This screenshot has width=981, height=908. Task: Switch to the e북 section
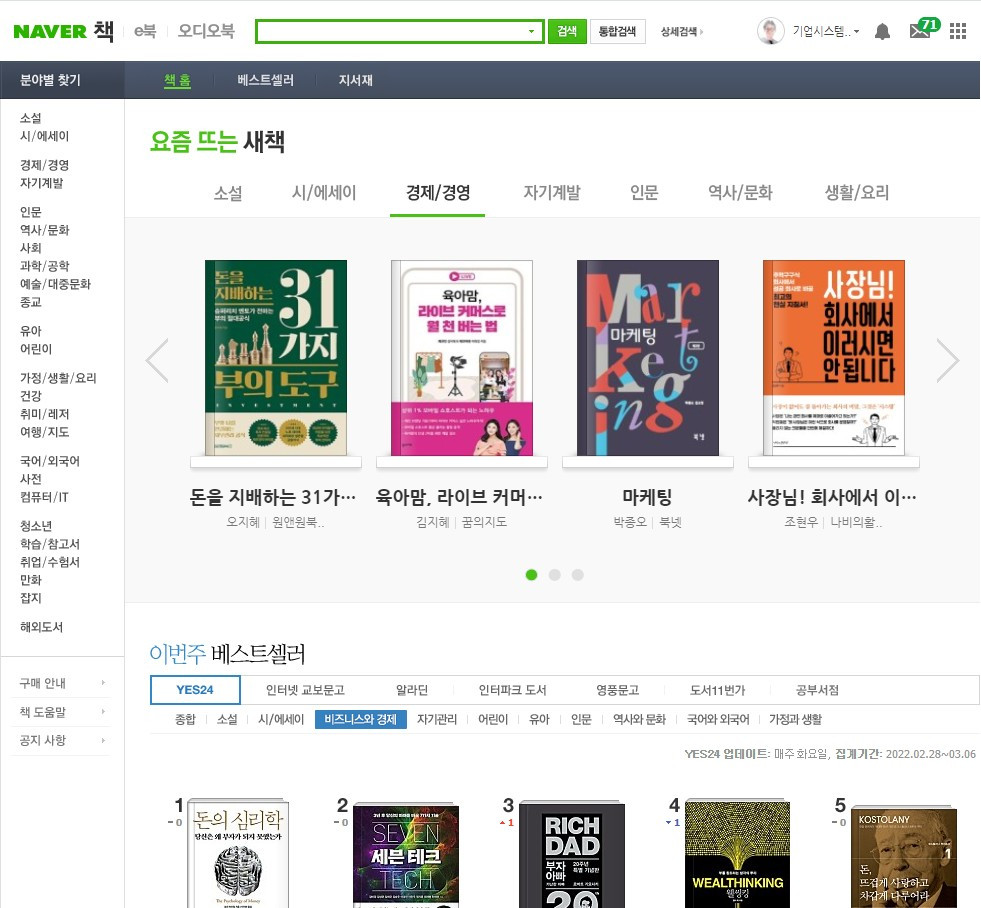(145, 31)
